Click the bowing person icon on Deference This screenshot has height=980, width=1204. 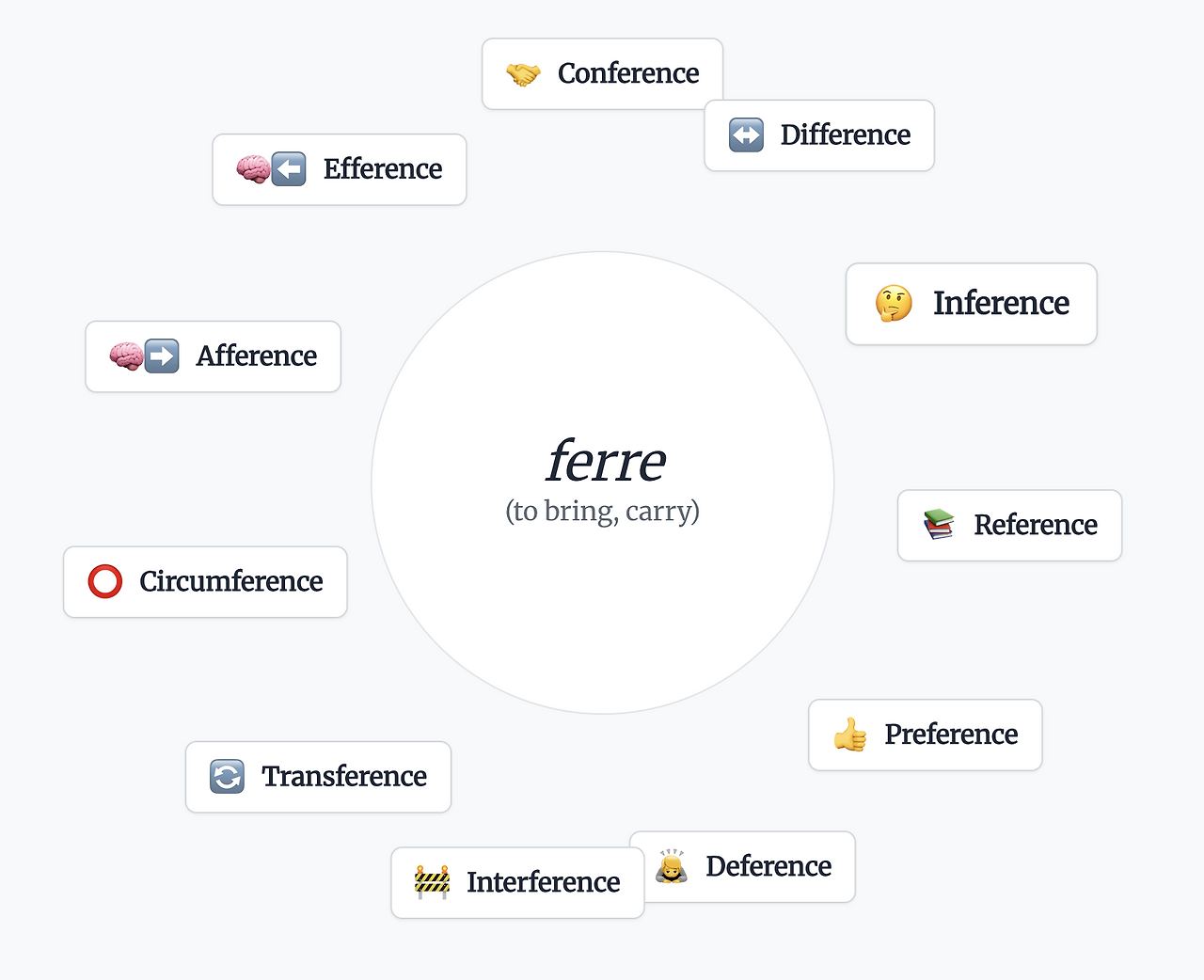point(672,866)
